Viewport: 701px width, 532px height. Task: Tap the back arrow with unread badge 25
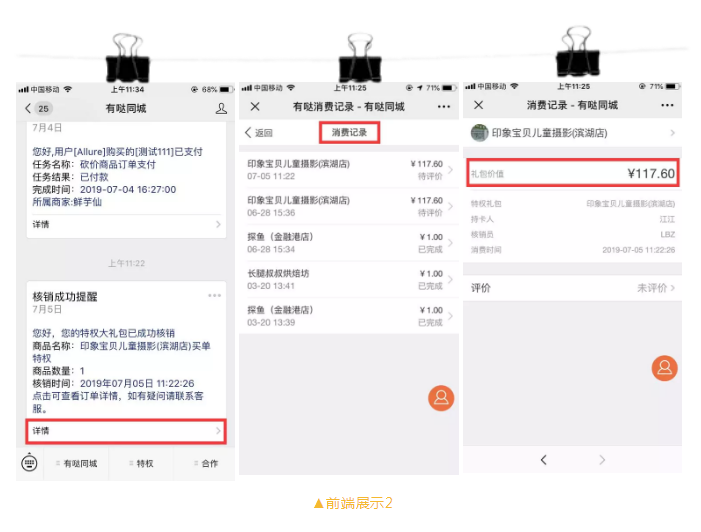pos(38,108)
